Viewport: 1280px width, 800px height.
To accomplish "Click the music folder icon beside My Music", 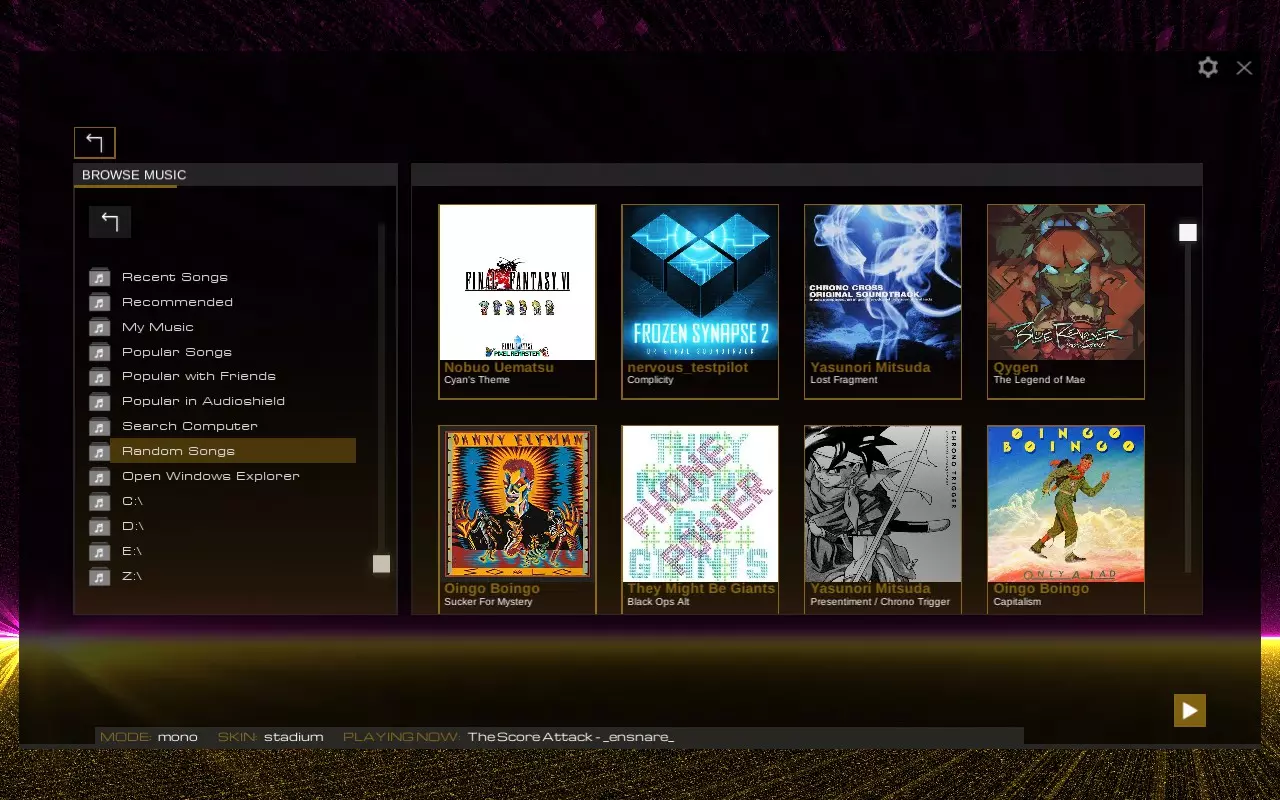I will [99, 327].
